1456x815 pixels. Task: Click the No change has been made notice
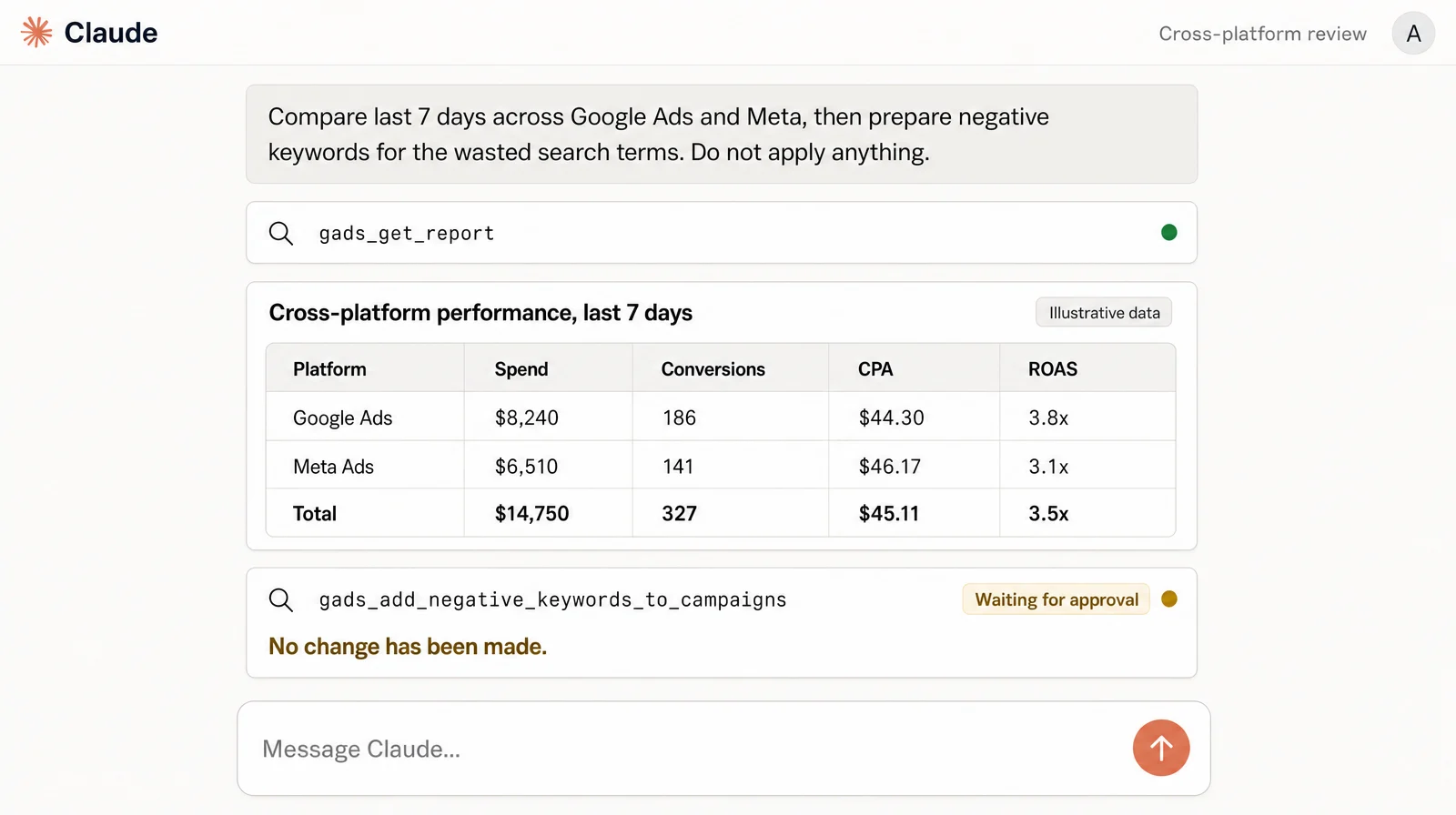tap(408, 647)
